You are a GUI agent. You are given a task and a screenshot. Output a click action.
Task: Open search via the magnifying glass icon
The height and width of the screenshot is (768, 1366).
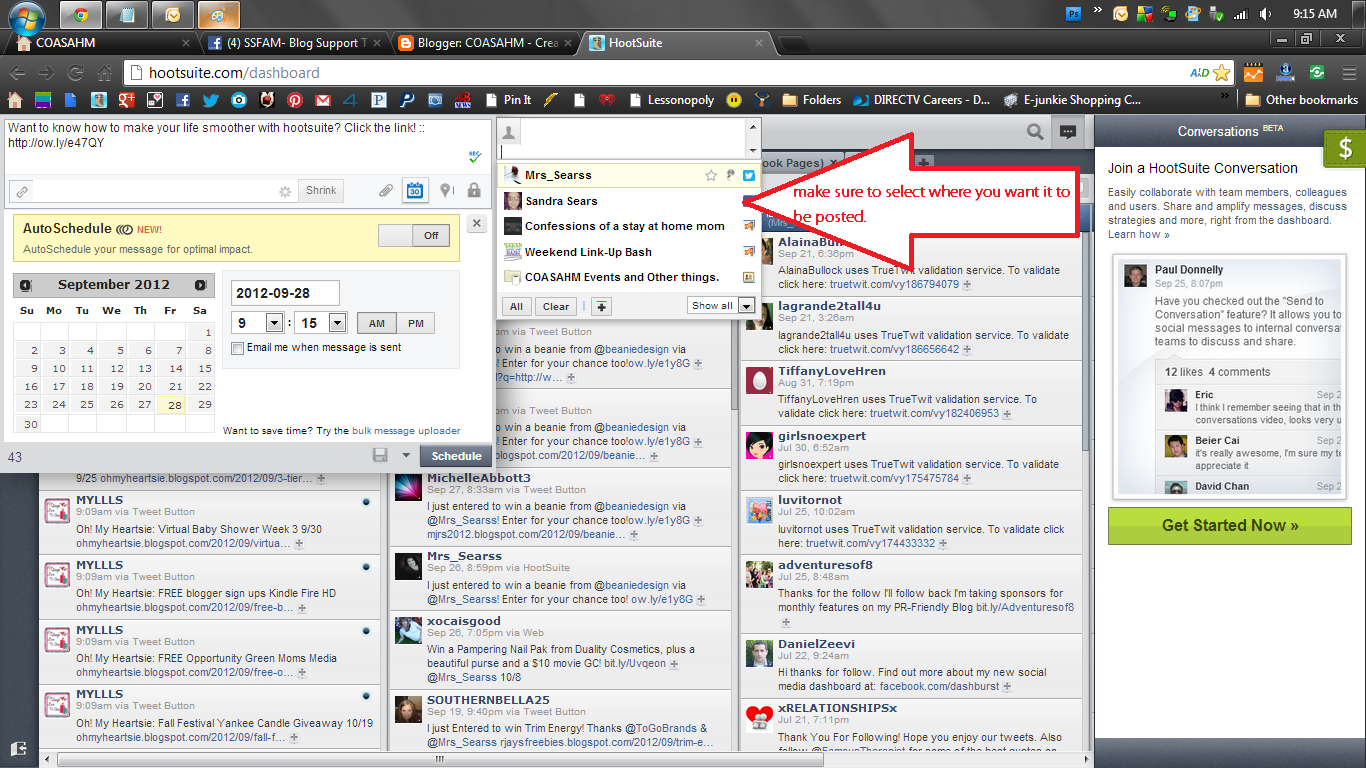click(x=1034, y=131)
